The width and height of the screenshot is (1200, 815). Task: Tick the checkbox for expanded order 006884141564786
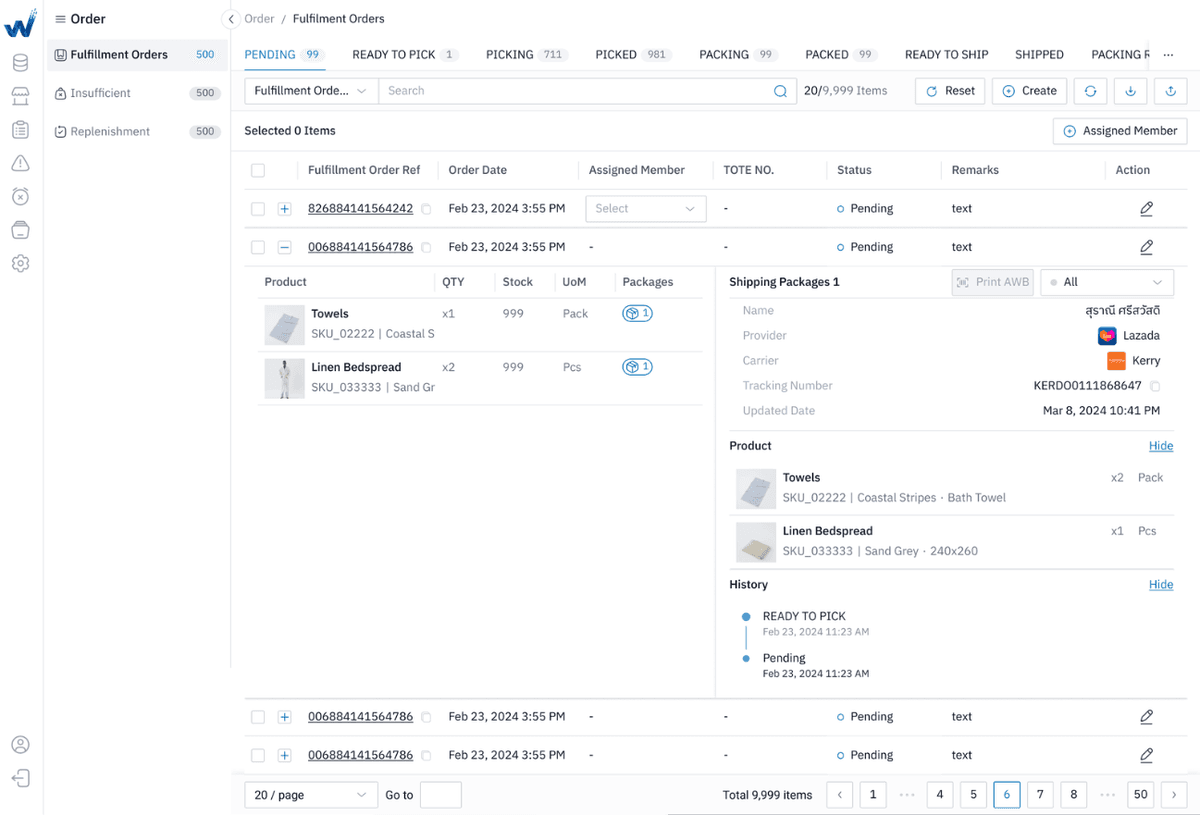click(x=257, y=246)
